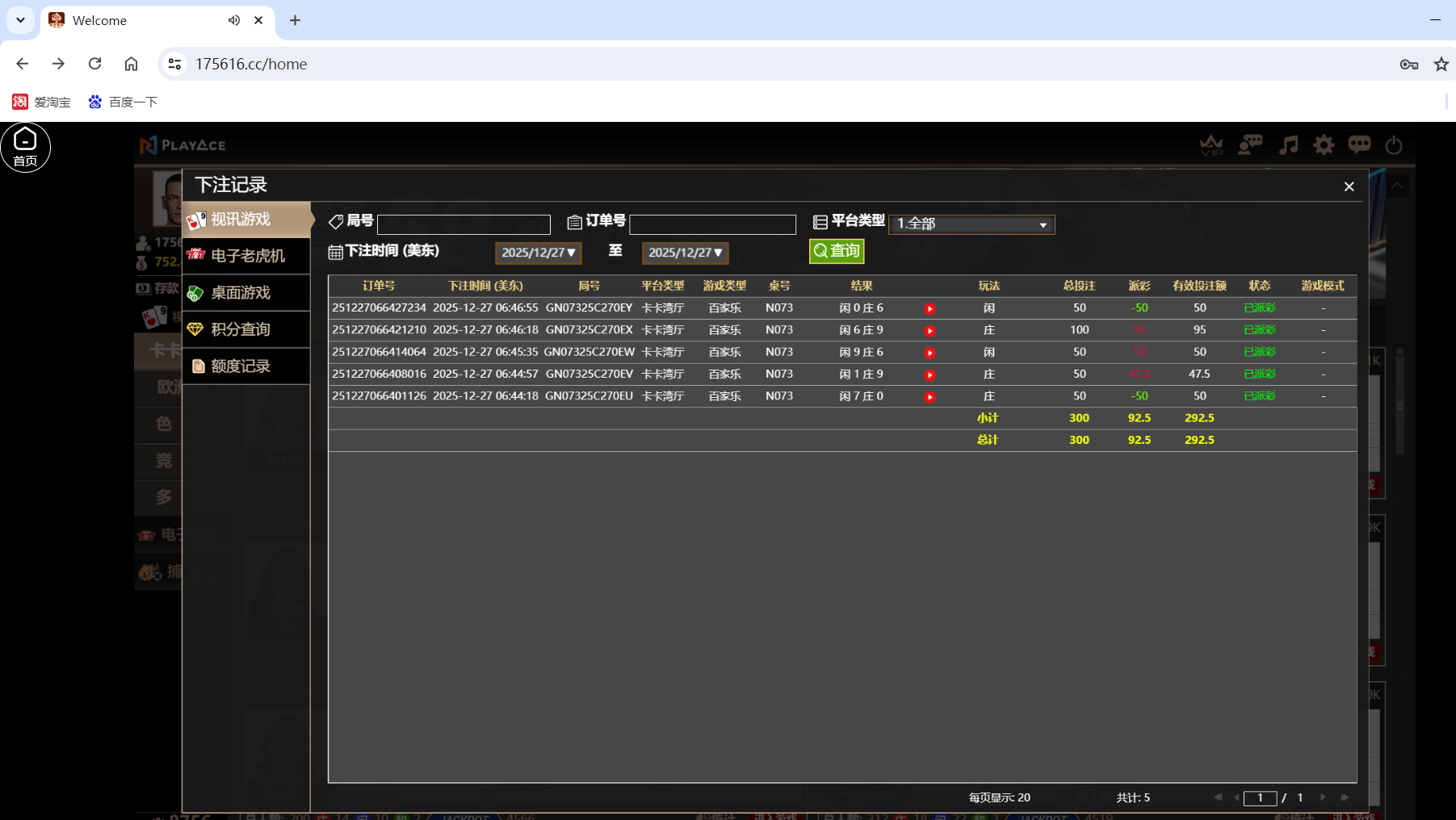The height and width of the screenshot is (820, 1456).
Task: Open the 额度记录 section
Action: [x=246, y=366]
